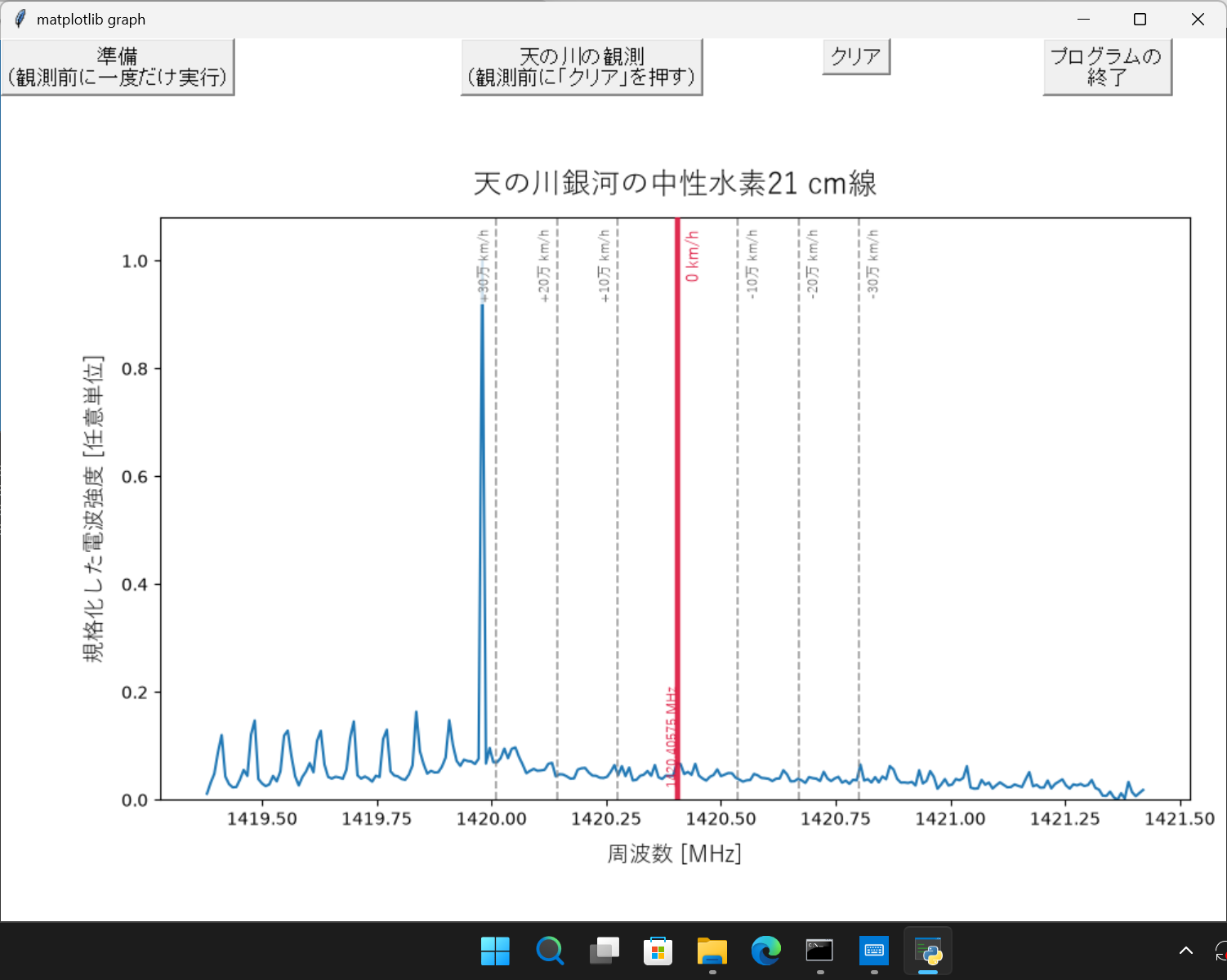Select the Python app taskbar icon
This screenshot has width=1227, height=980.
coord(928,951)
